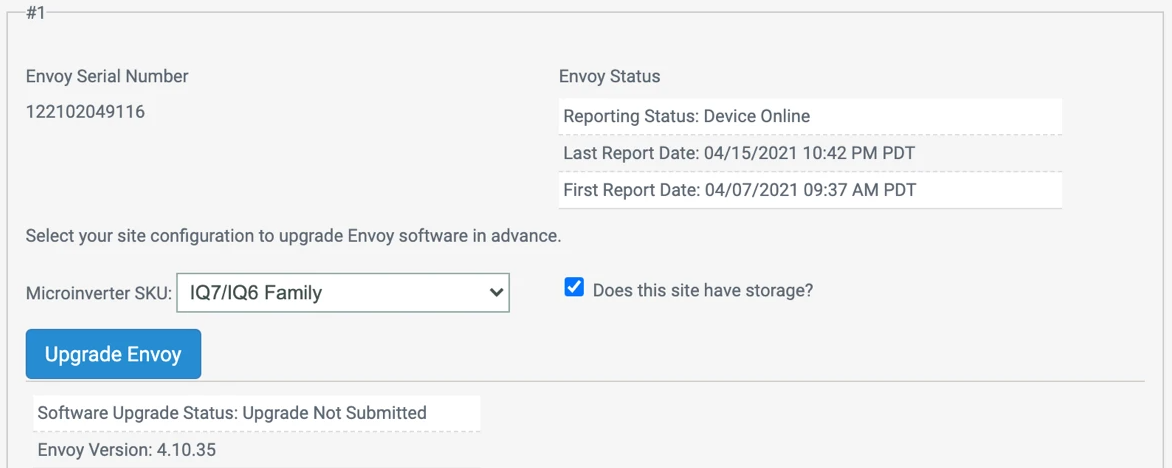Viewport: 1172px width, 468px height.
Task: Click the 'Does this site have storage?' label
Action: point(703,291)
